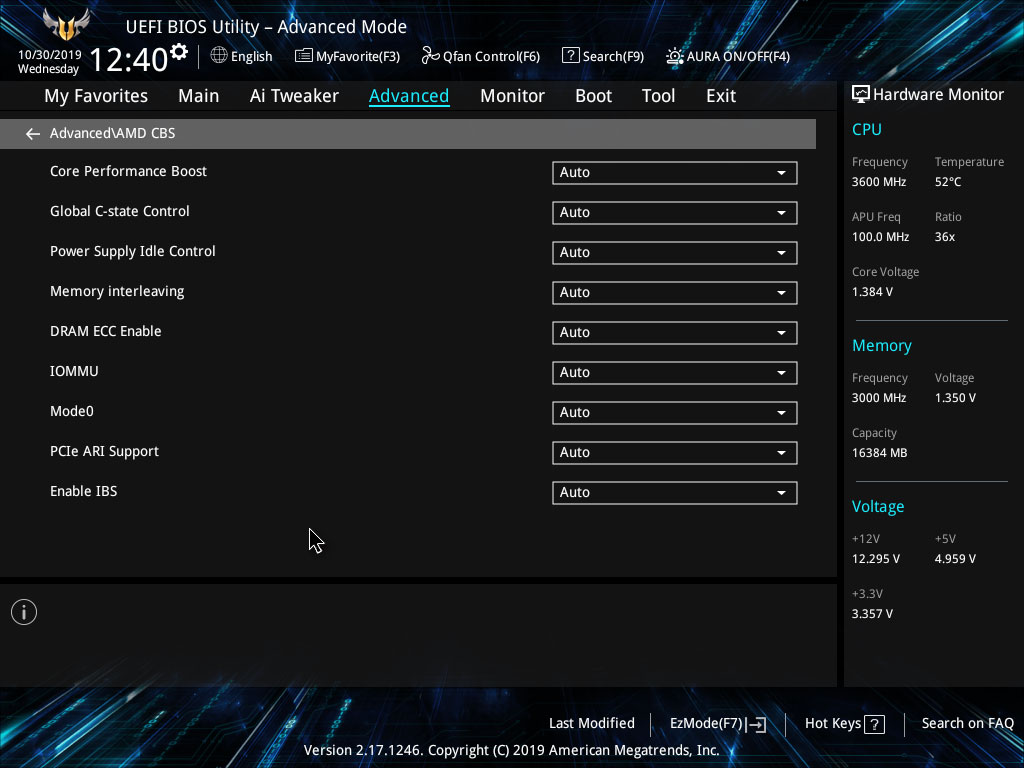Image resolution: width=1024 pixels, height=768 pixels.
Task: Select Power Supply Idle Control label
Action: [x=133, y=251]
